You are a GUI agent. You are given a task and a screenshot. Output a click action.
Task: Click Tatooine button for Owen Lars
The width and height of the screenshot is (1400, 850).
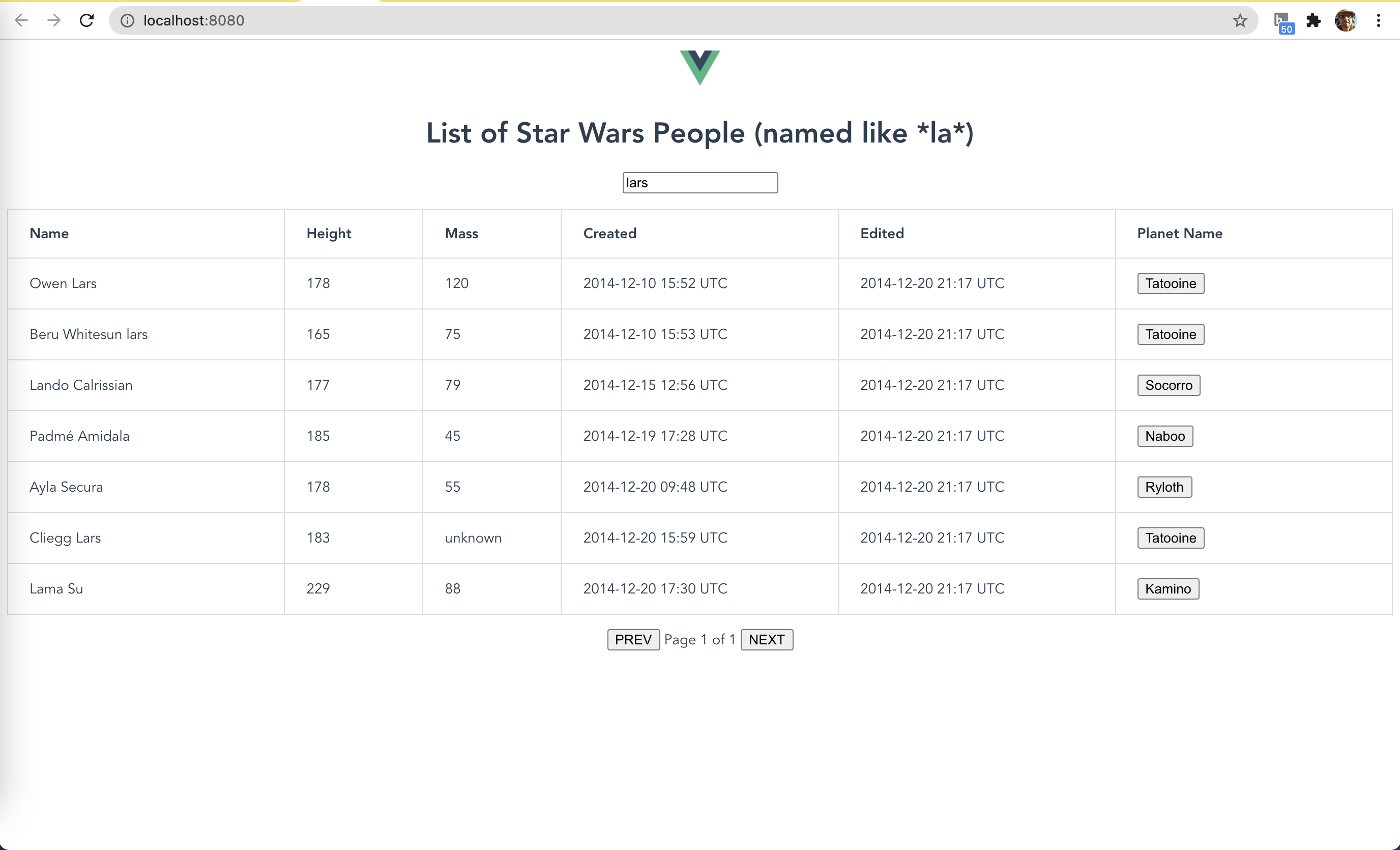(x=1170, y=283)
